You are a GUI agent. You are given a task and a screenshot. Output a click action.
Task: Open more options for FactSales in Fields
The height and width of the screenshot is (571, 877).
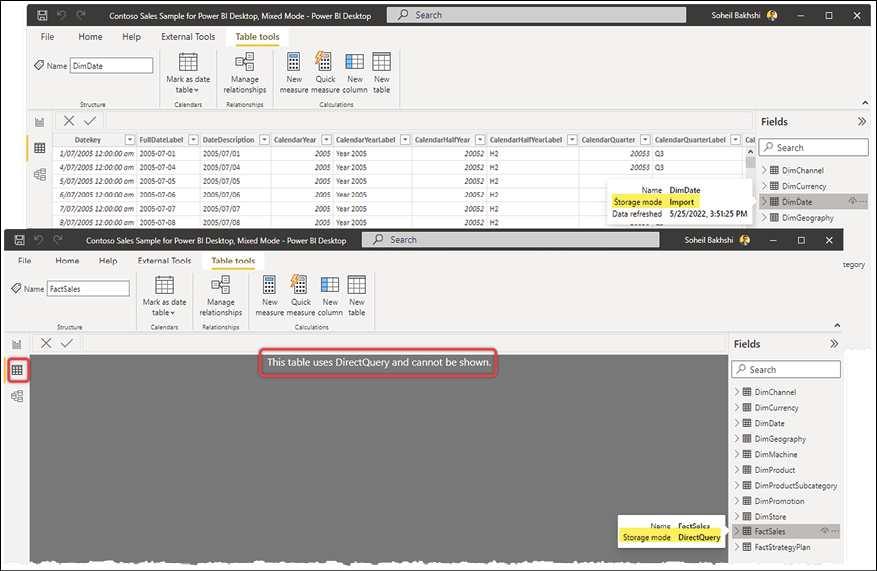pyautogui.click(x=835, y=531)
